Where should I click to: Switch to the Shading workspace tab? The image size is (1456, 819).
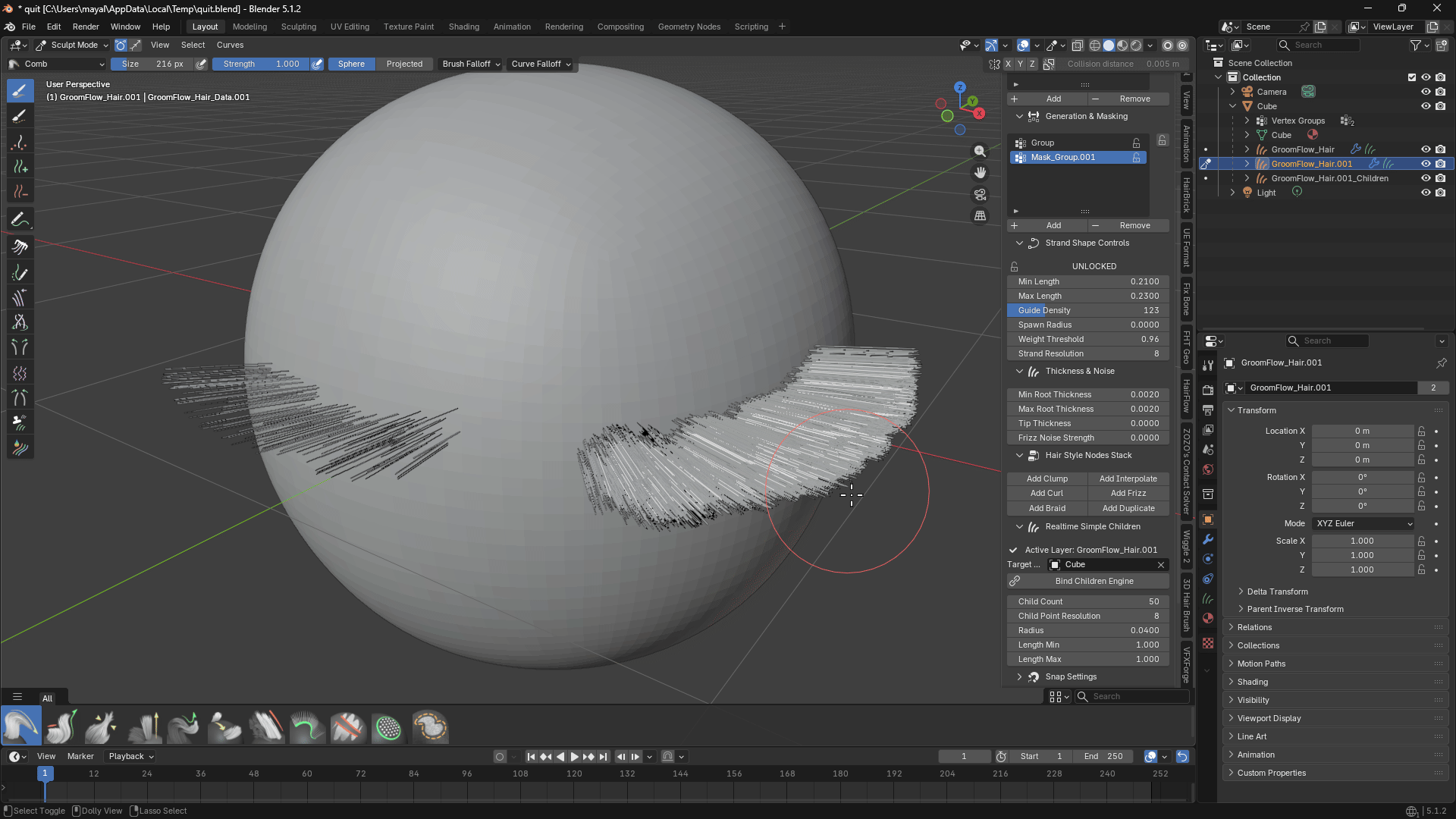464,27
